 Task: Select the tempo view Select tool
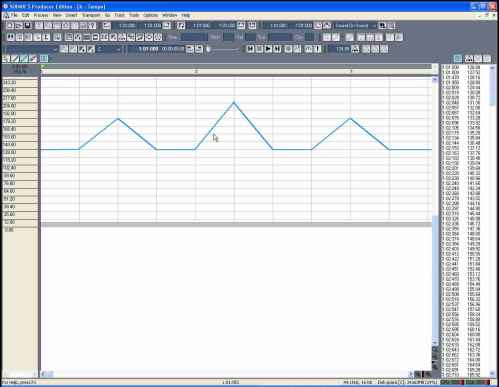click(x=6, y=59)
